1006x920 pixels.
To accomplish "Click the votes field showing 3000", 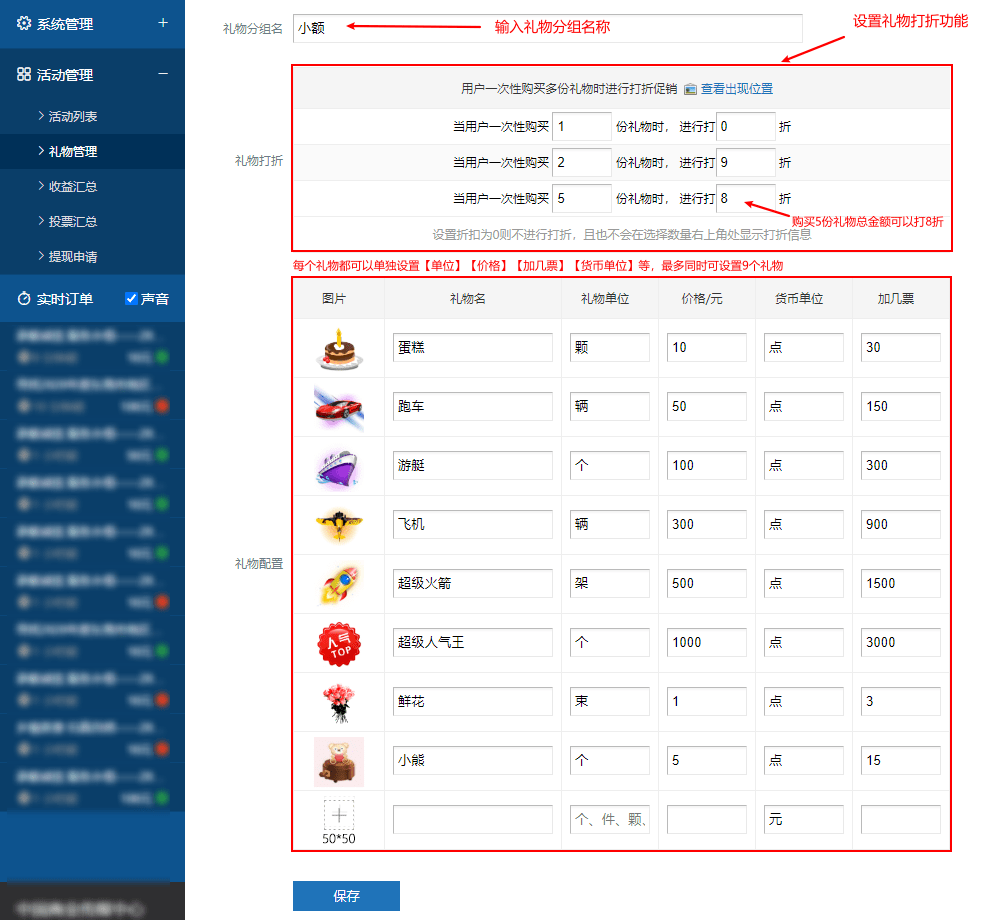I will (901, 642).
